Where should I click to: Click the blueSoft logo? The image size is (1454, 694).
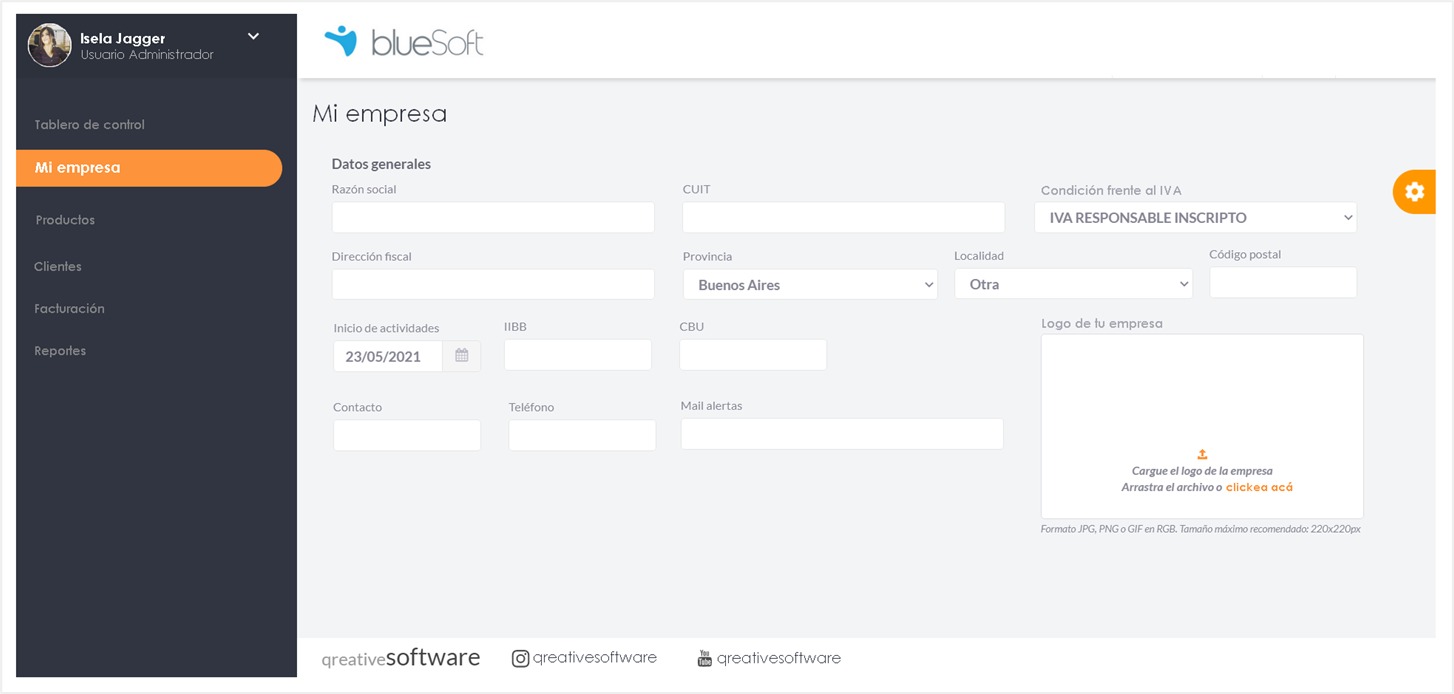click(x=404, y=42)
